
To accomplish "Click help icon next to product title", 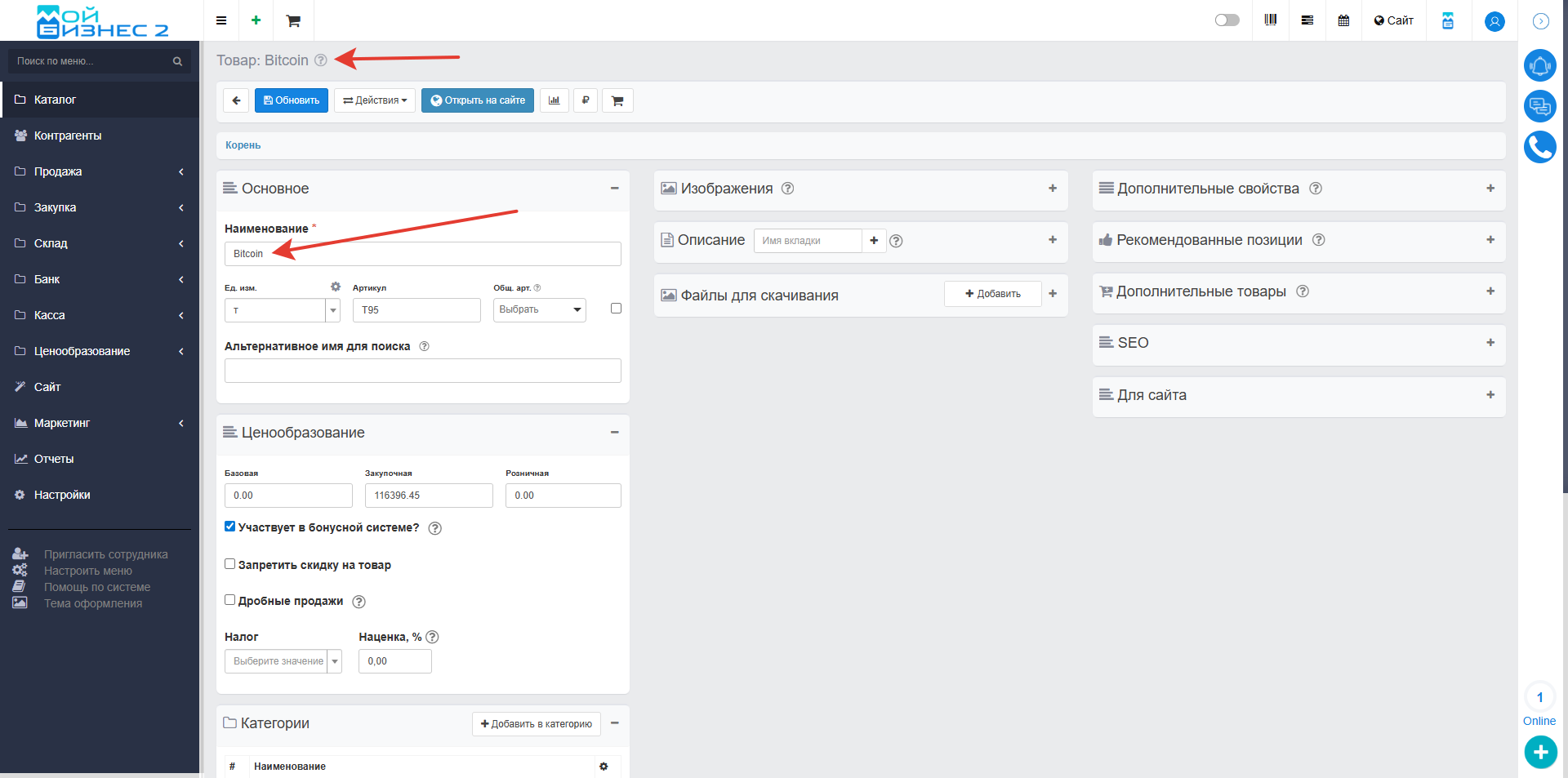I will click(321, 60).
